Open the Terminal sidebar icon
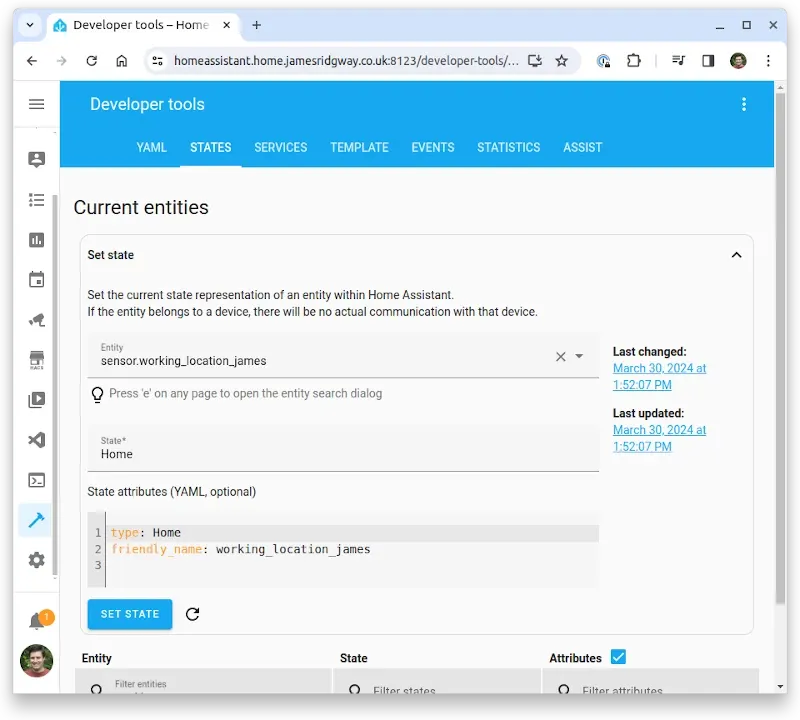The width and height of the screenshot is (800, 720). coord(36,480)
